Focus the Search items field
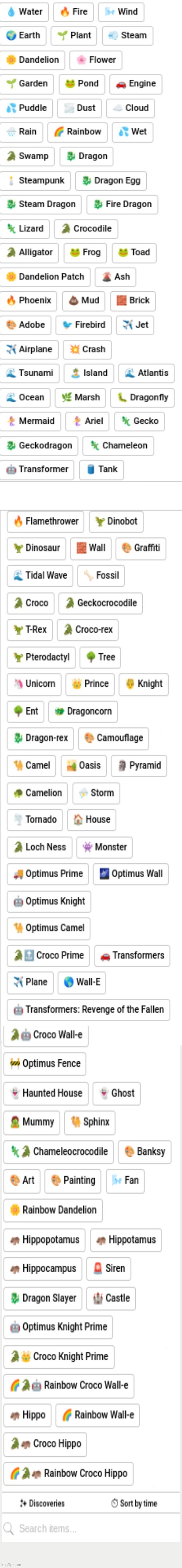Image resolution: width=182 pixels, height=1568 pixels. pos(91,1528)
